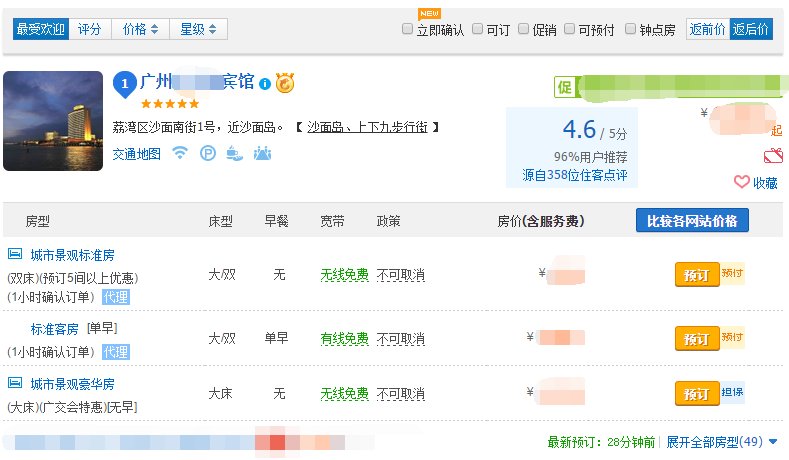Open the hotel name link 广州...宾馆
789x460 pixels.
tap(197, 82)
